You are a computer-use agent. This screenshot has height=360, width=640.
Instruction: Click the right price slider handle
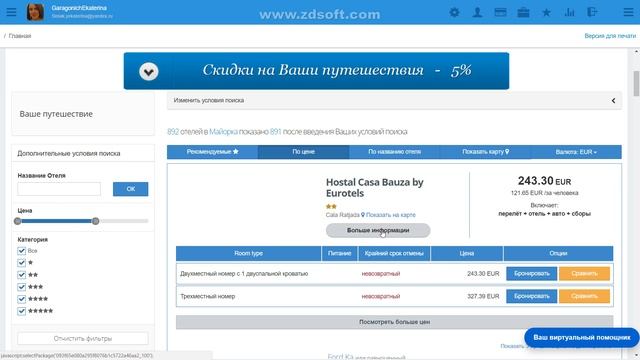pyautogui.click(x=96, y=221)
